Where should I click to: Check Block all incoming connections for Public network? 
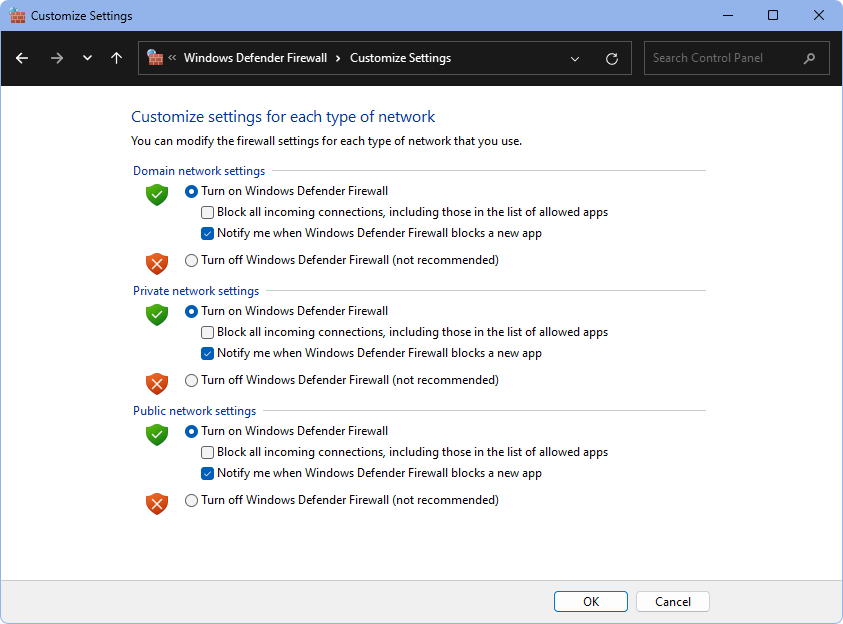(208, 452)
